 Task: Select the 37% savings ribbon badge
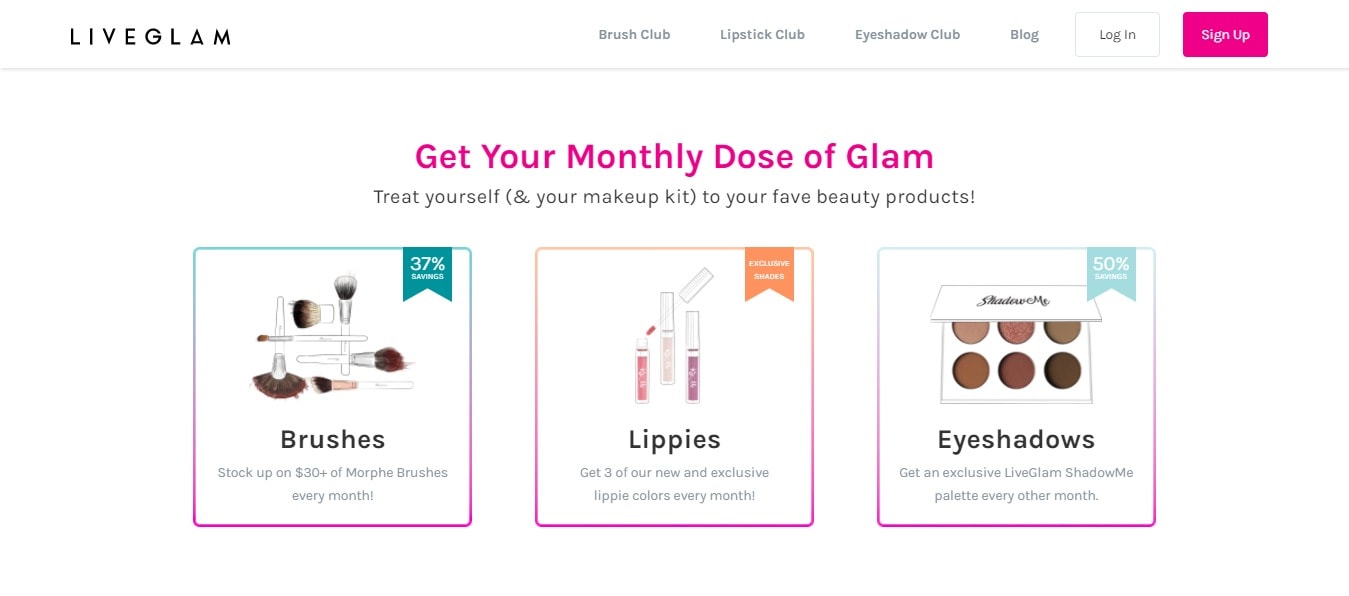[427, 274]
